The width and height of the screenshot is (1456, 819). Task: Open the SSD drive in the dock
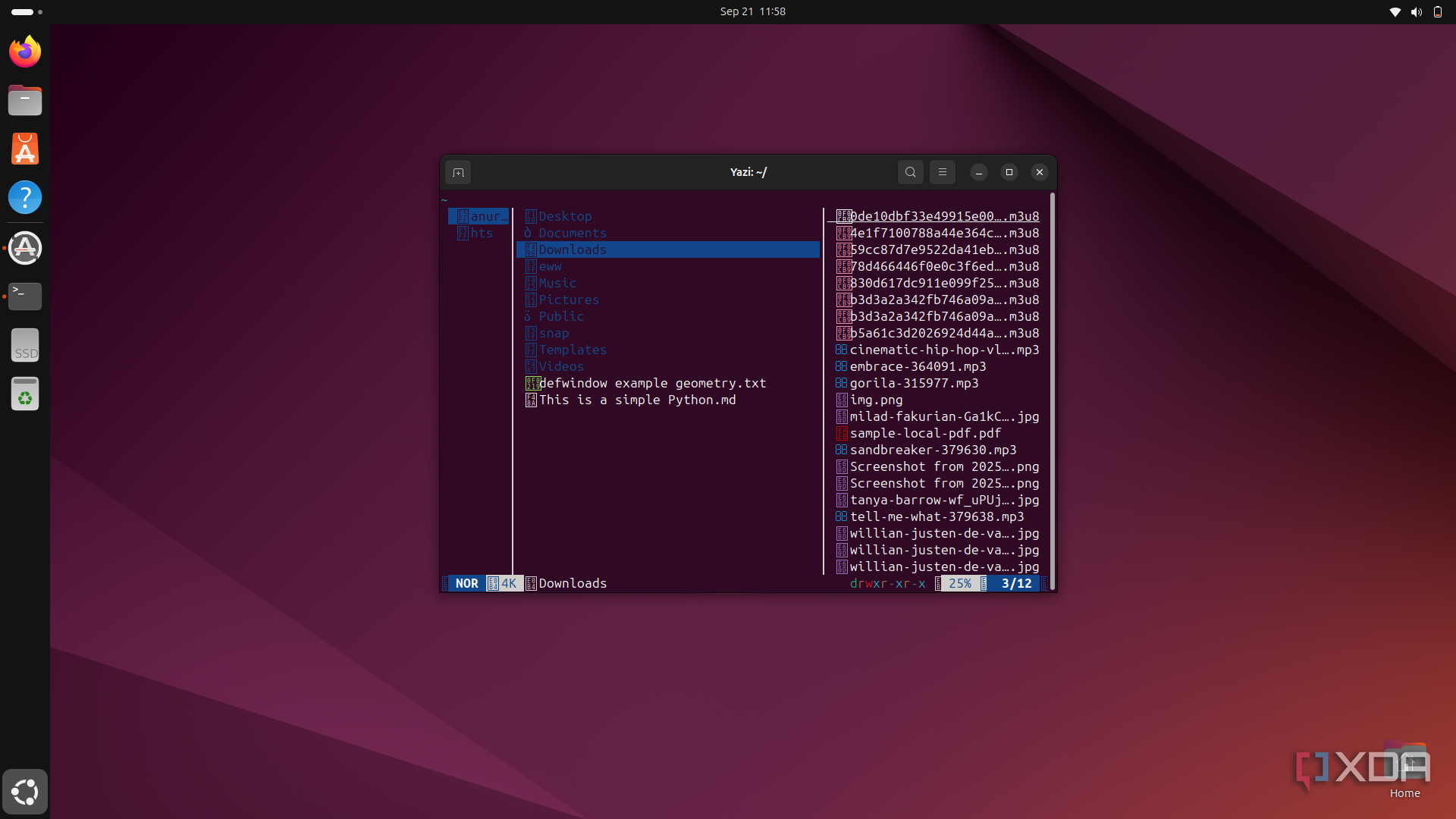pyautogui.click(x=25, y=345)
